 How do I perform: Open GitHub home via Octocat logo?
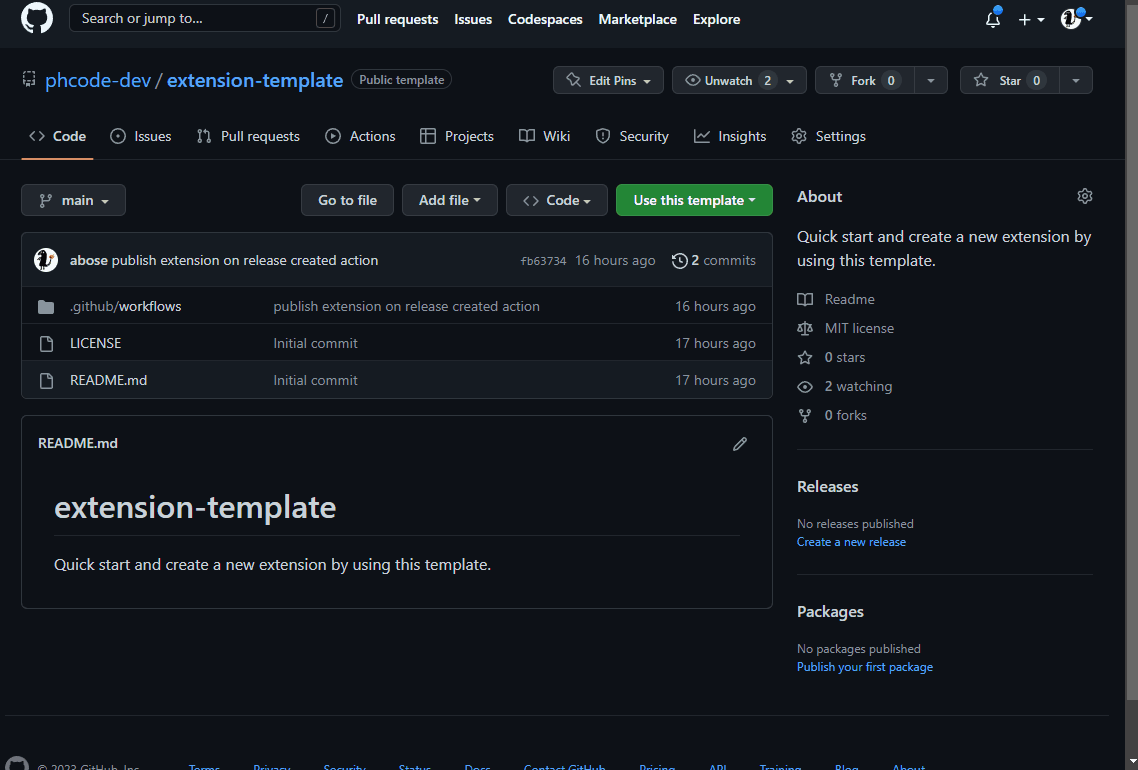pos(36,18)
